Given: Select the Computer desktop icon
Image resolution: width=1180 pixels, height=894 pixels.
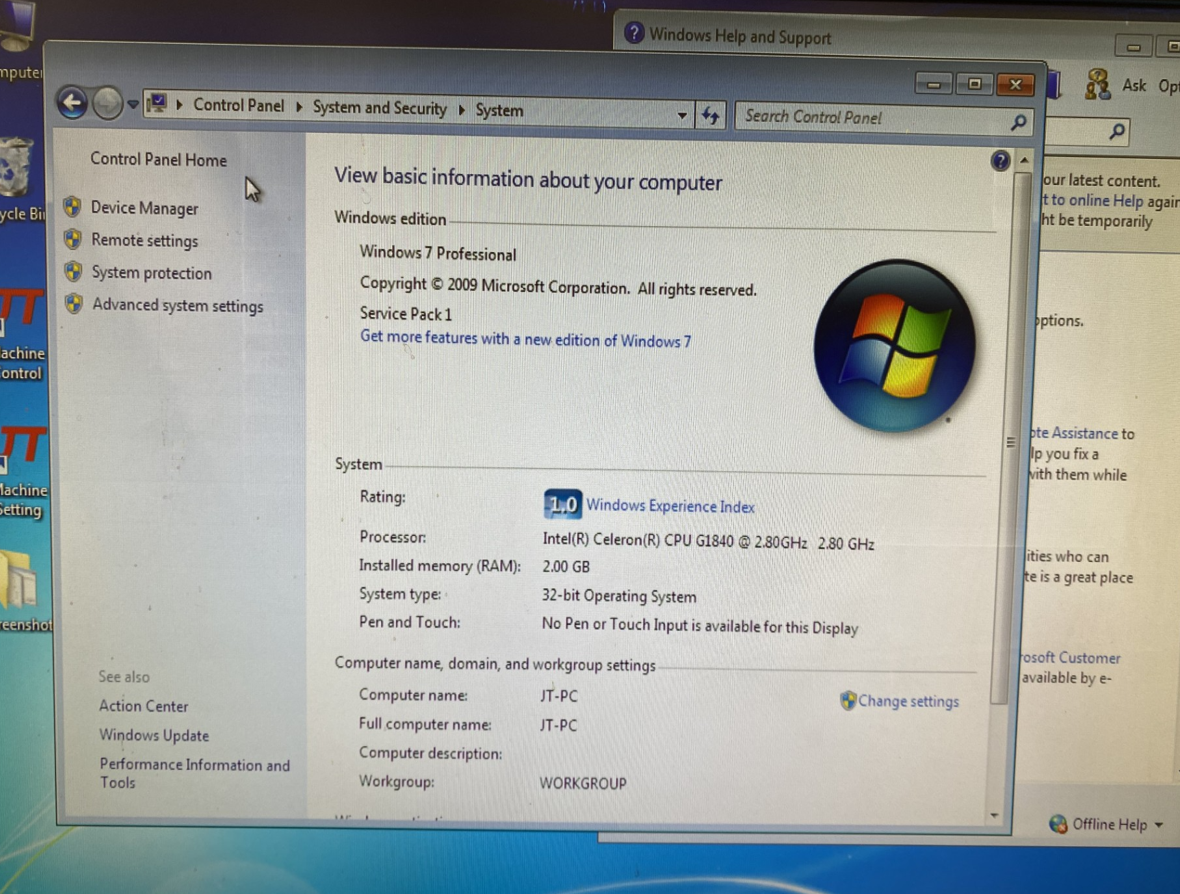Looking at the screenshot, I should click(x=20, y=41).
